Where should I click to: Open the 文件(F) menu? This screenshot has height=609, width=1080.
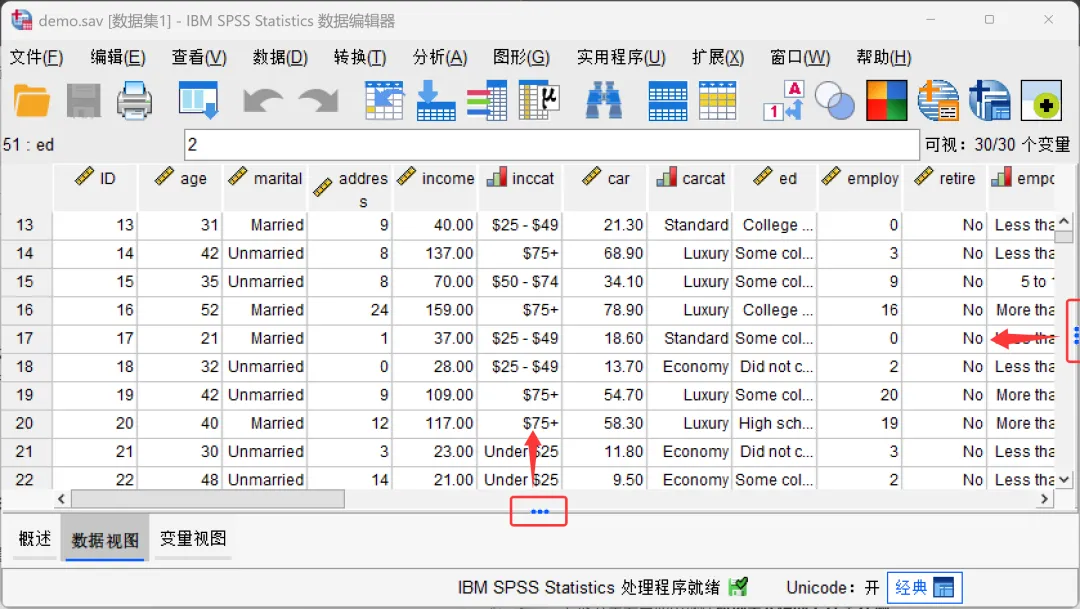[x=37, y=57]
